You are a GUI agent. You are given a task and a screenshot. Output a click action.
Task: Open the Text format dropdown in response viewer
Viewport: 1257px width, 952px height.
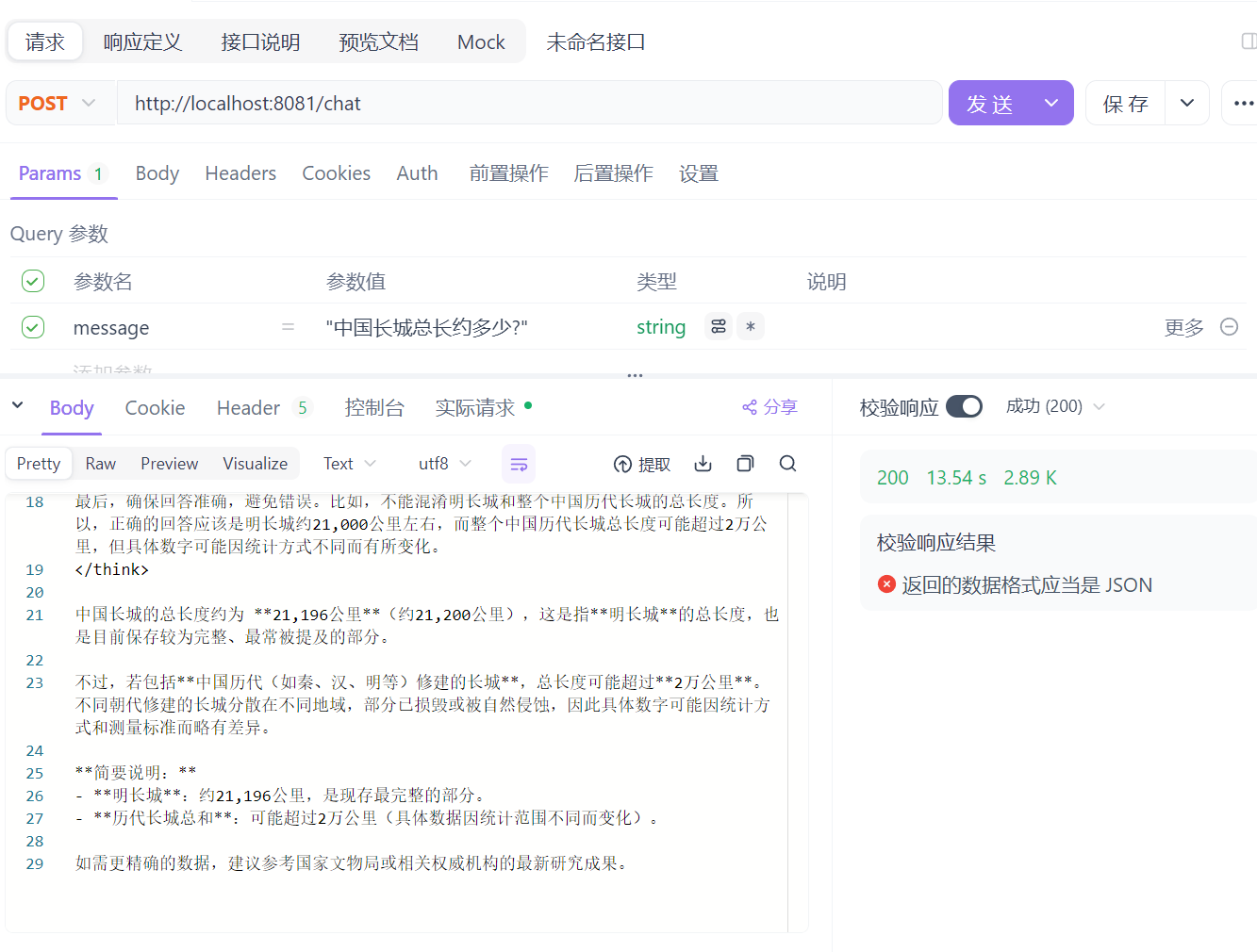[x=347, y=463]
